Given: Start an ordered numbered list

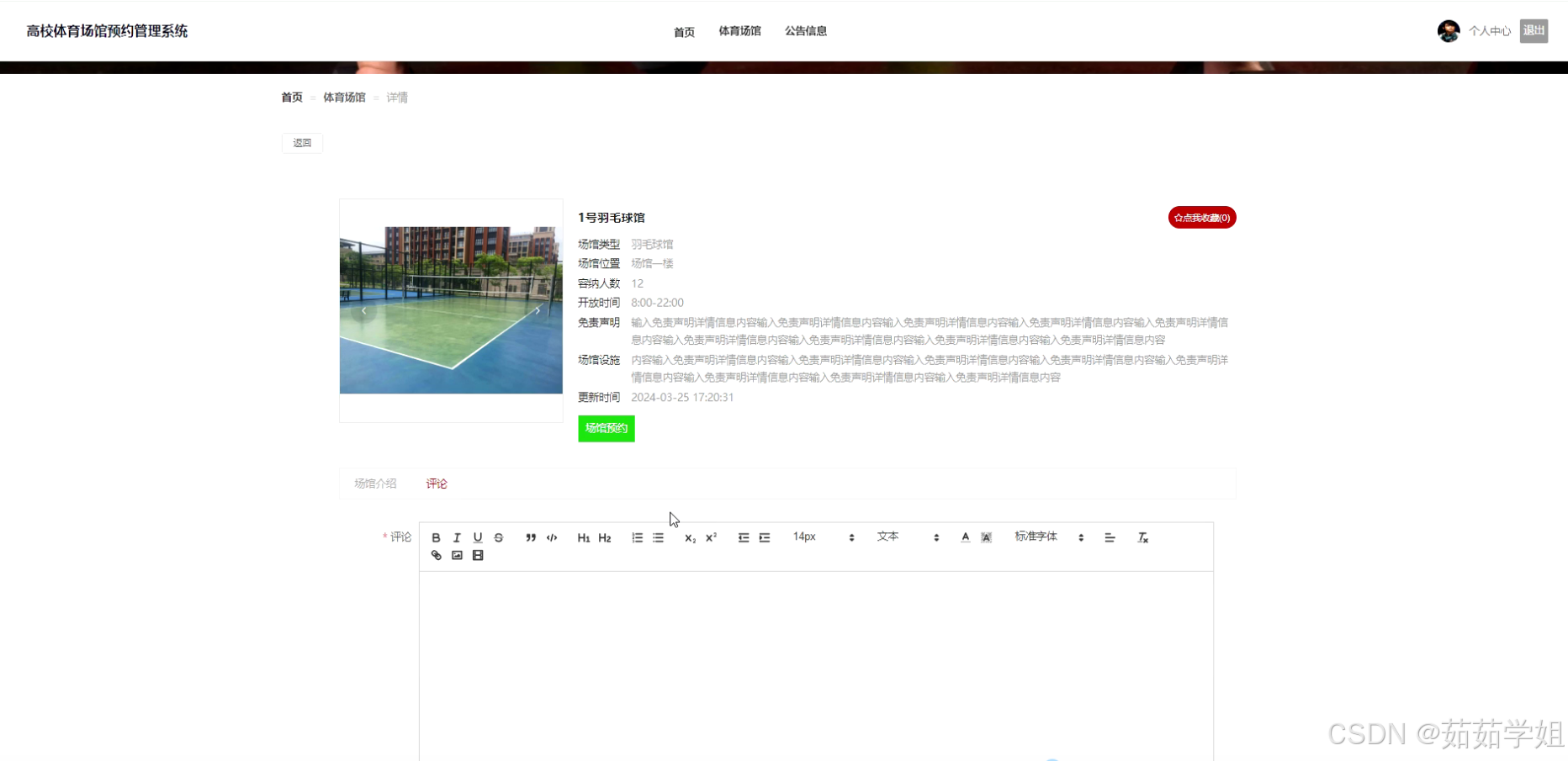Looking at the screenshot, I should click(638, 537).
